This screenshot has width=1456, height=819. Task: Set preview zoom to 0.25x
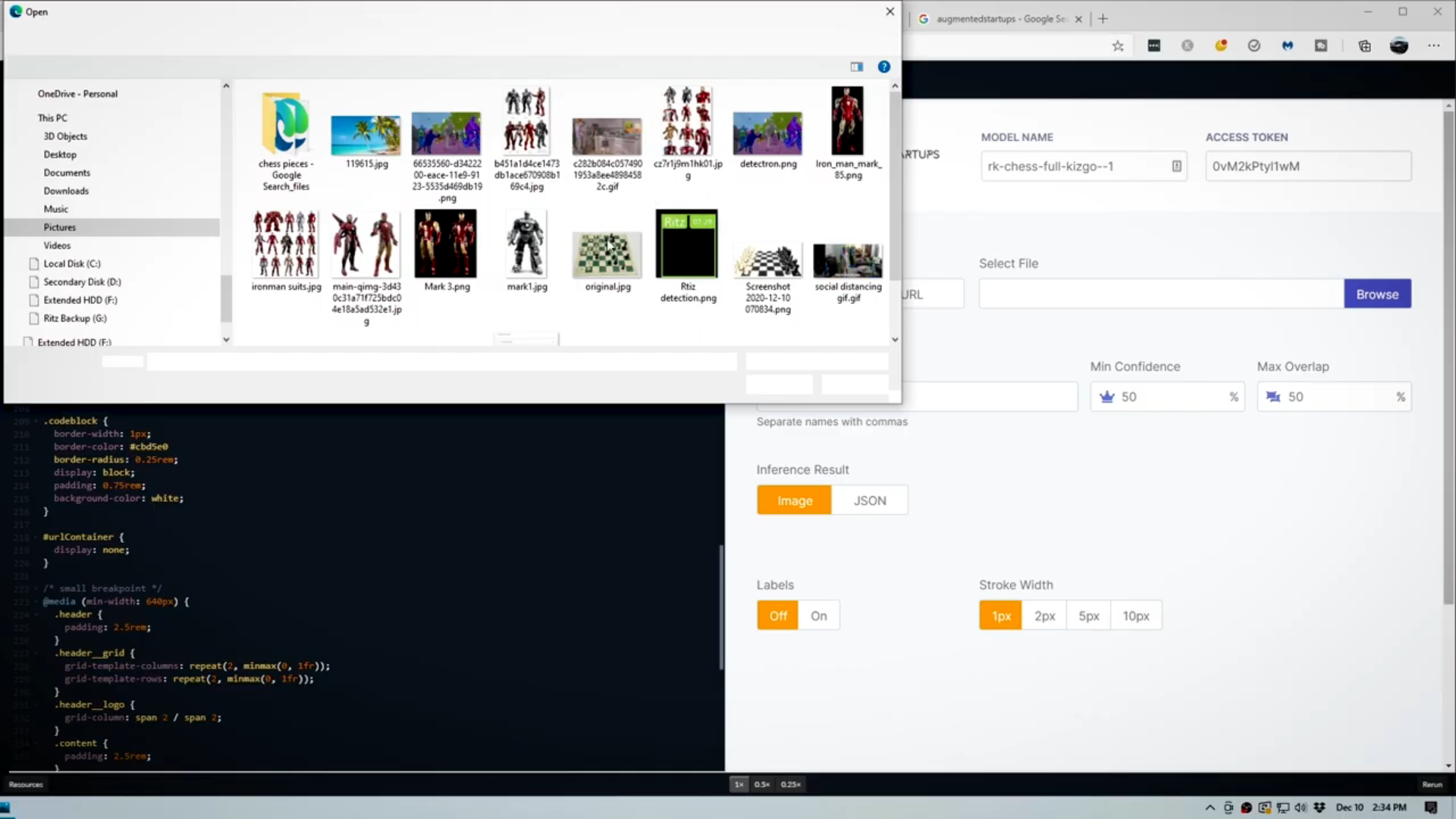point(790,785)
